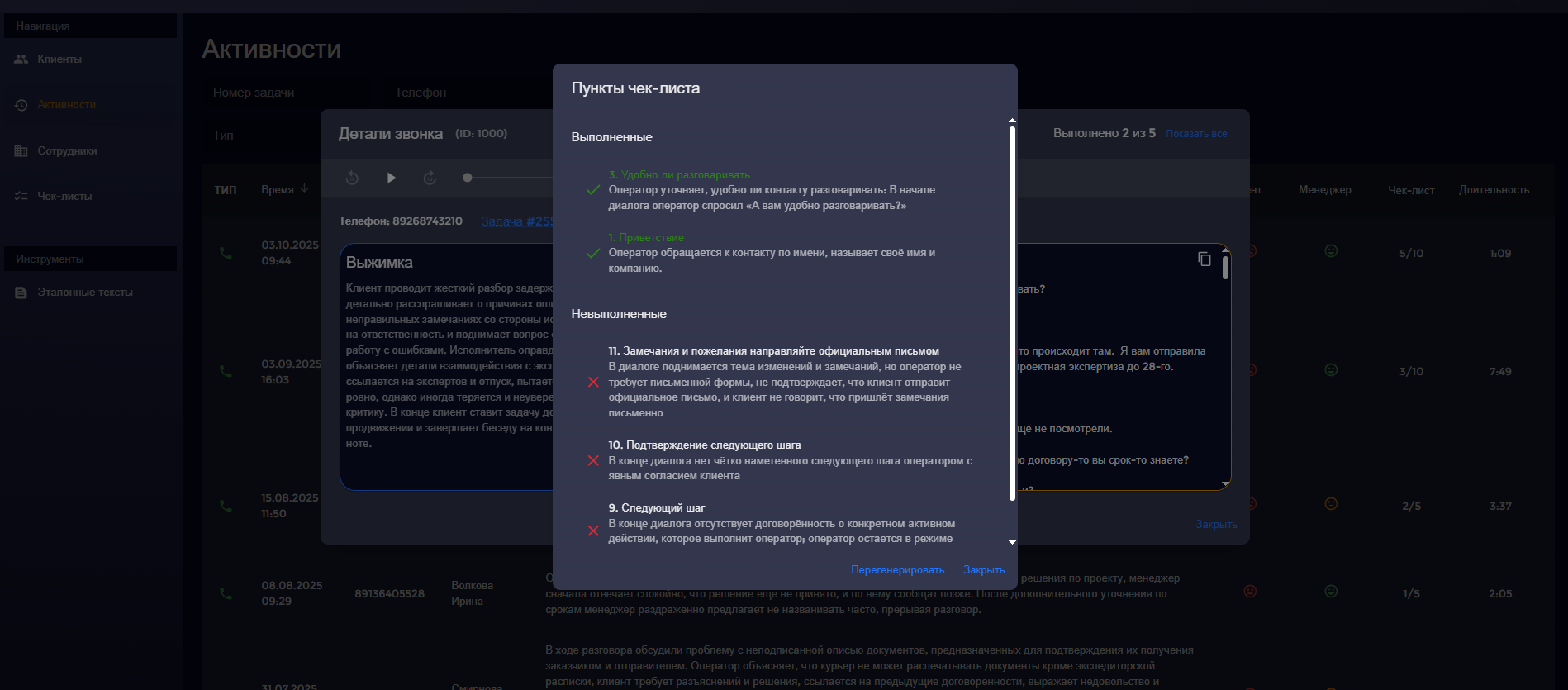
Task: Click the rewind button in call player
Action: point(352,178)
